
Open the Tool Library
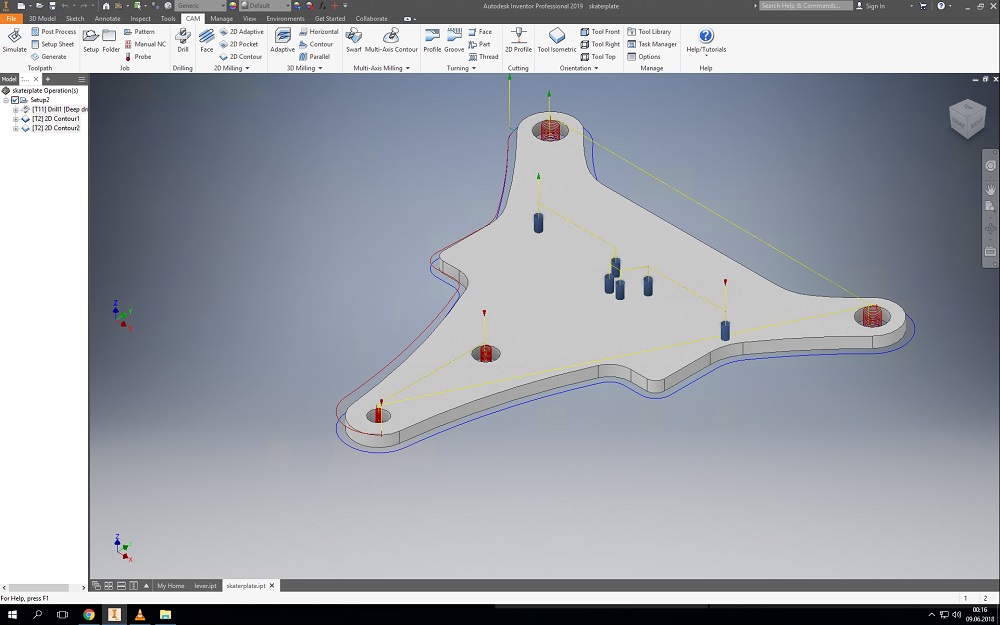tap(649, 32)
